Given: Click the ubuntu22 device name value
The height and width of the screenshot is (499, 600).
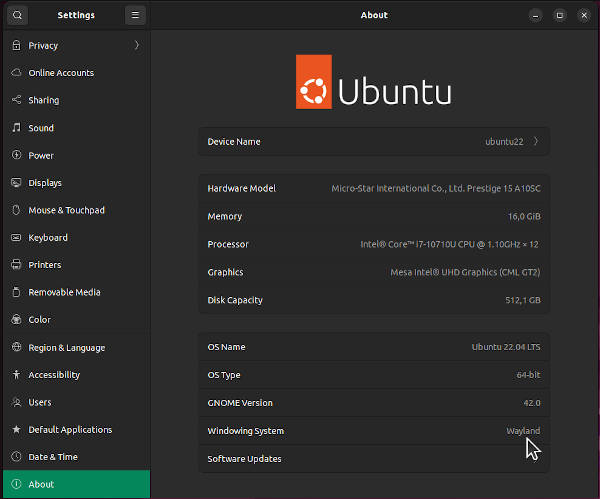Looking at the screenshot, I should (504, 142).
